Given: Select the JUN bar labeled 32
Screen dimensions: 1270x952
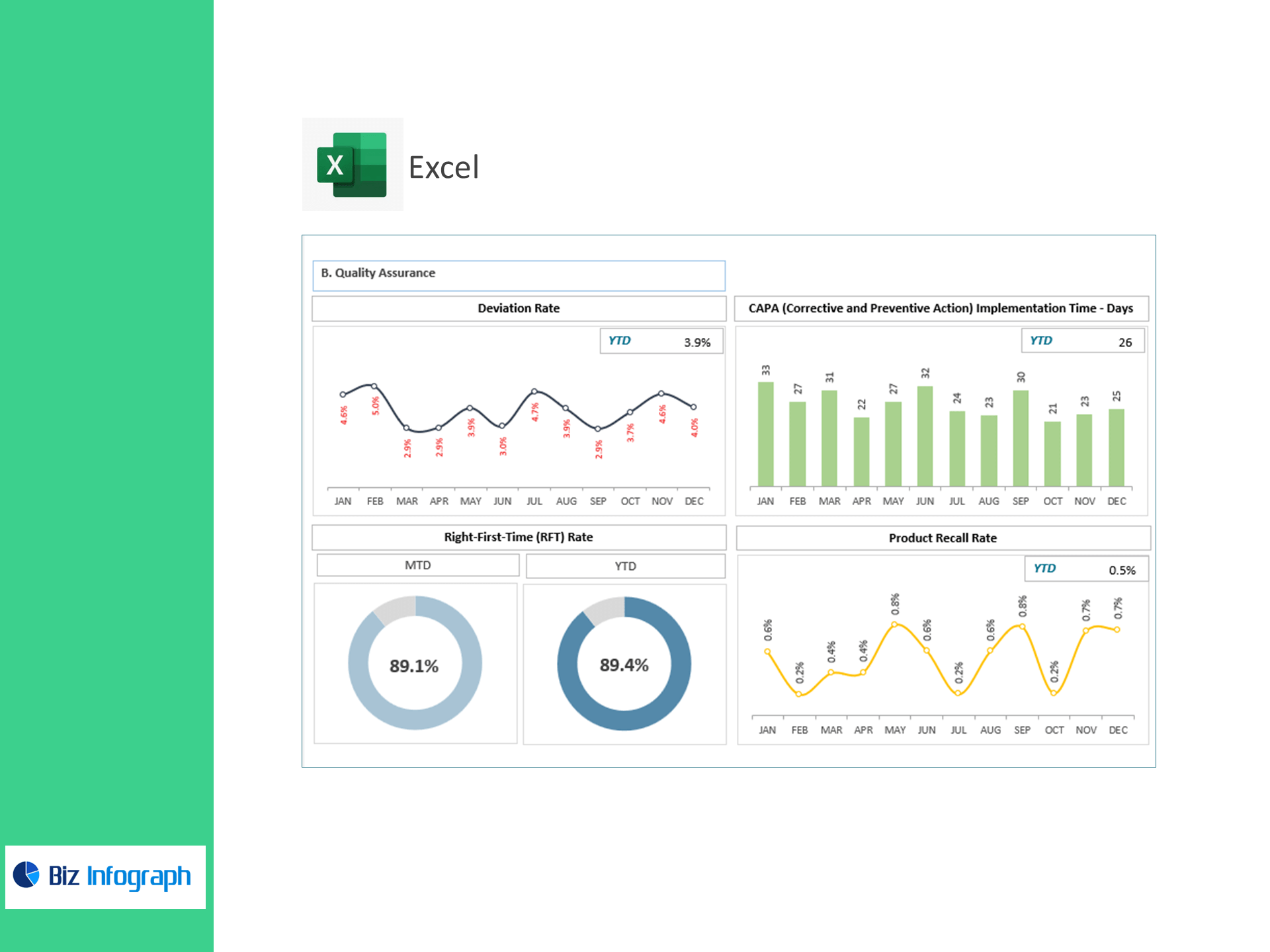Looking at the screenshot, I should click(925, 436).
